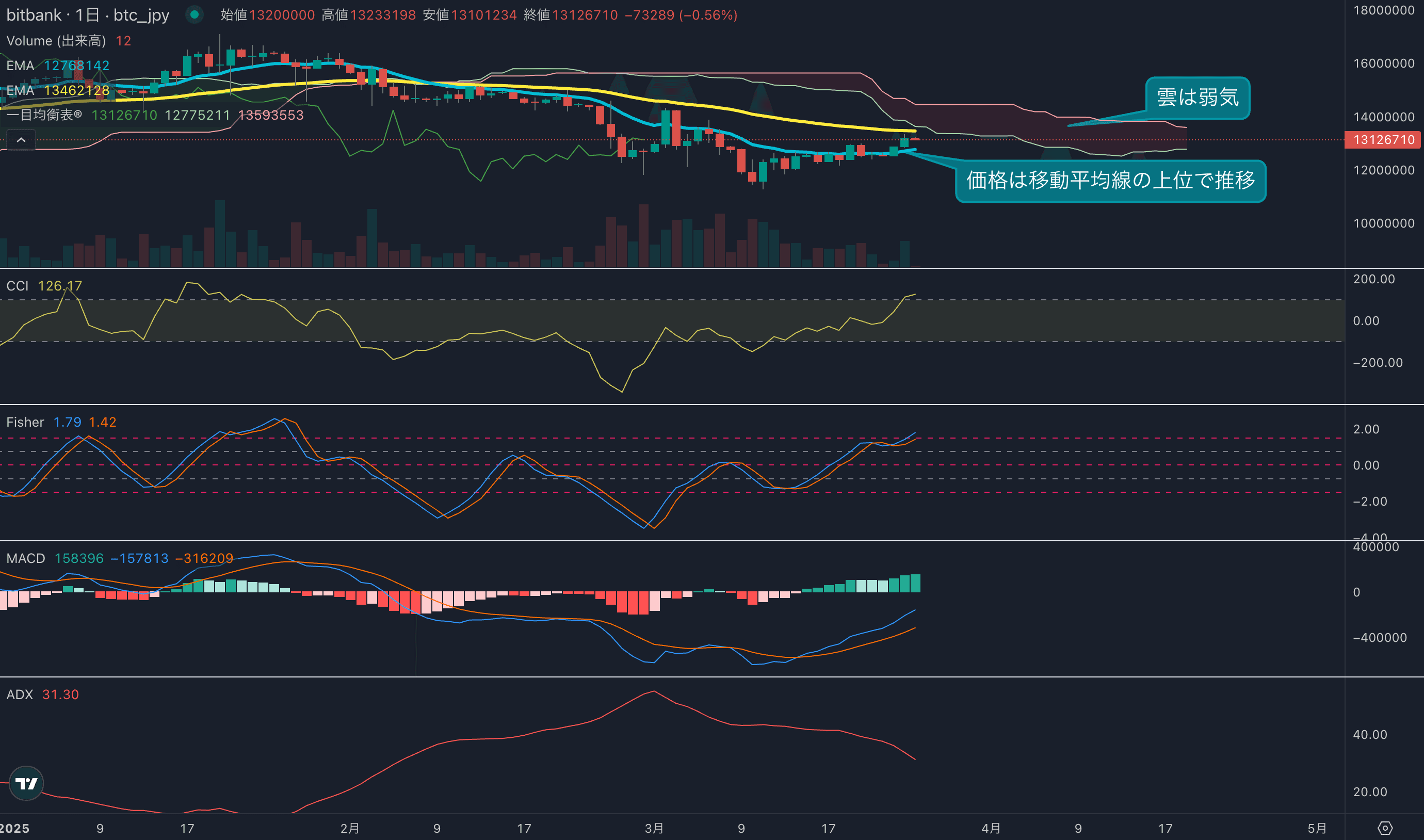This screenshot has width=1424, height=840.
Task: Click the 4月 label on time axis
Action: (x=991, y=828)
